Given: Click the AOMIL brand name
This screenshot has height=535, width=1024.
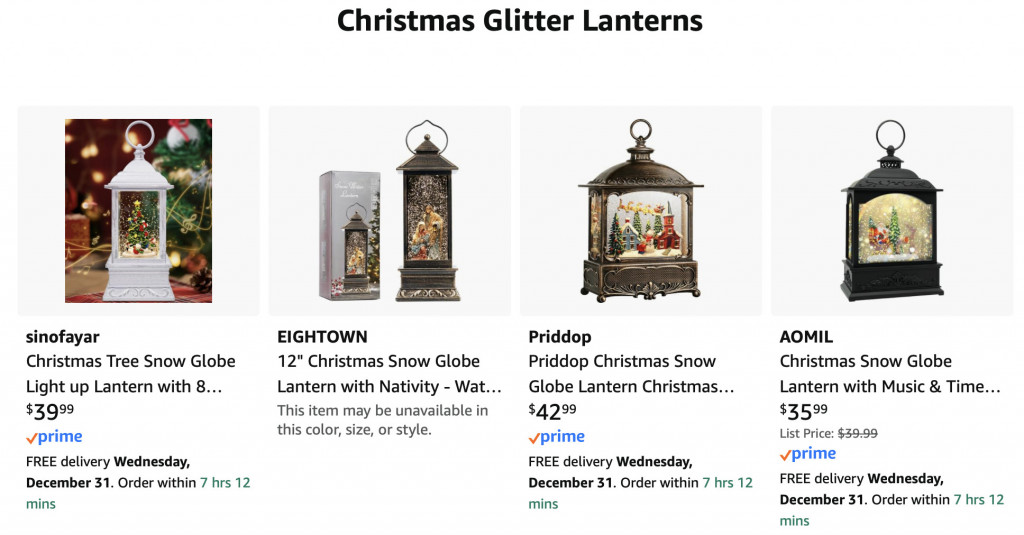Looking at the screenshot, I should pos(806,337).
